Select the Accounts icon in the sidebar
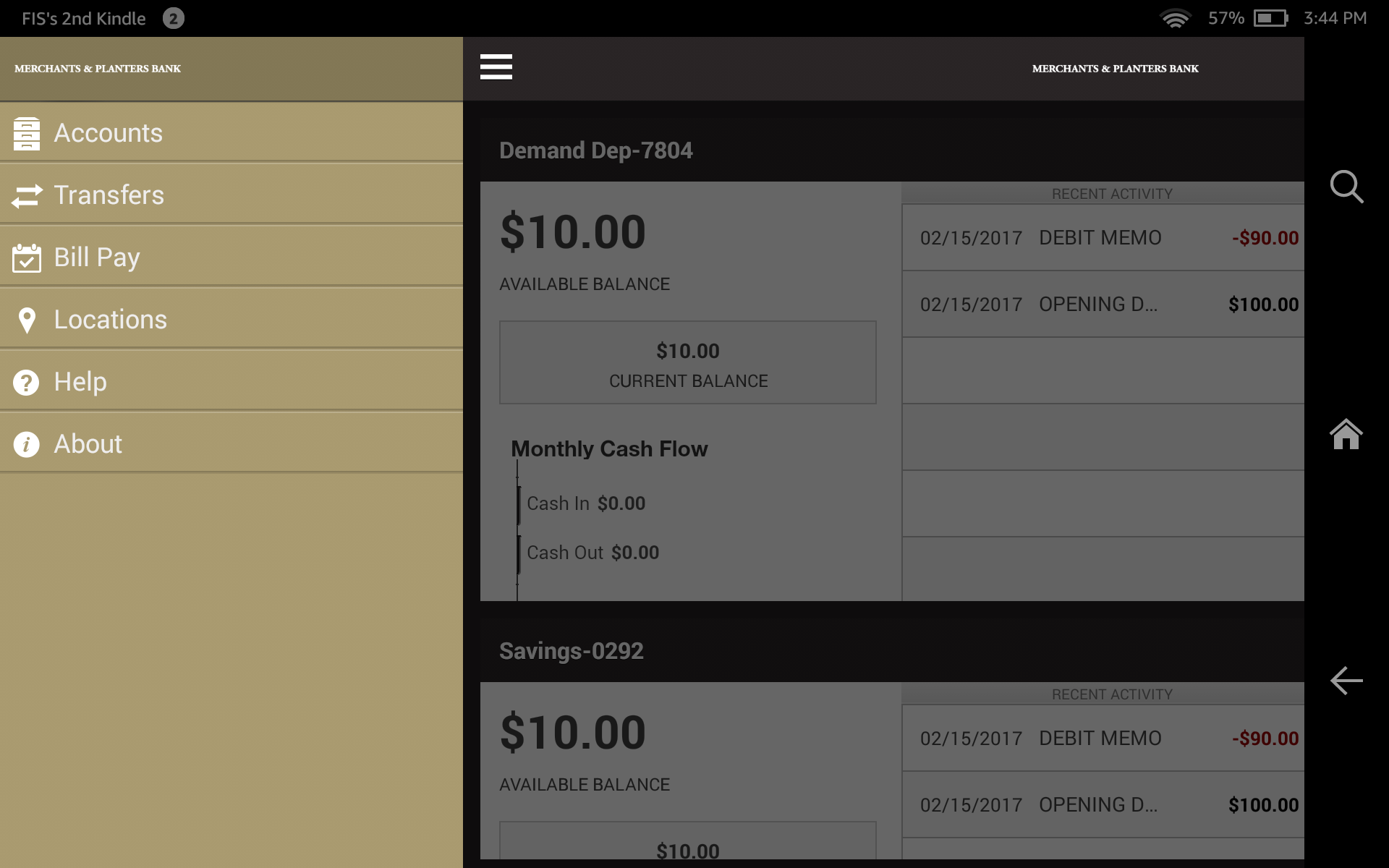 tap(27, 132)
